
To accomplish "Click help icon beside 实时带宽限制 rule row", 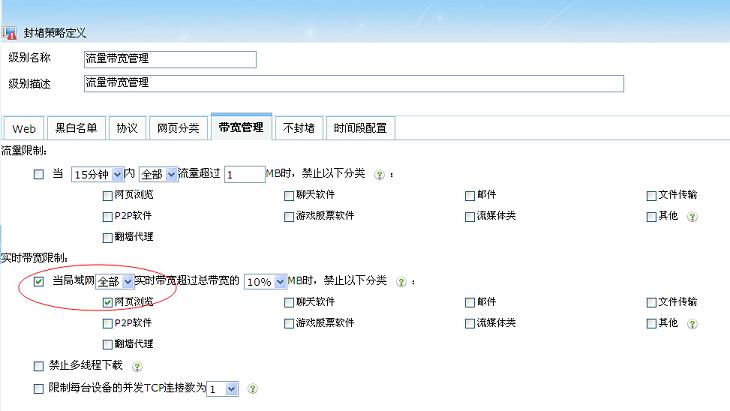I will (x=403, y=282).
